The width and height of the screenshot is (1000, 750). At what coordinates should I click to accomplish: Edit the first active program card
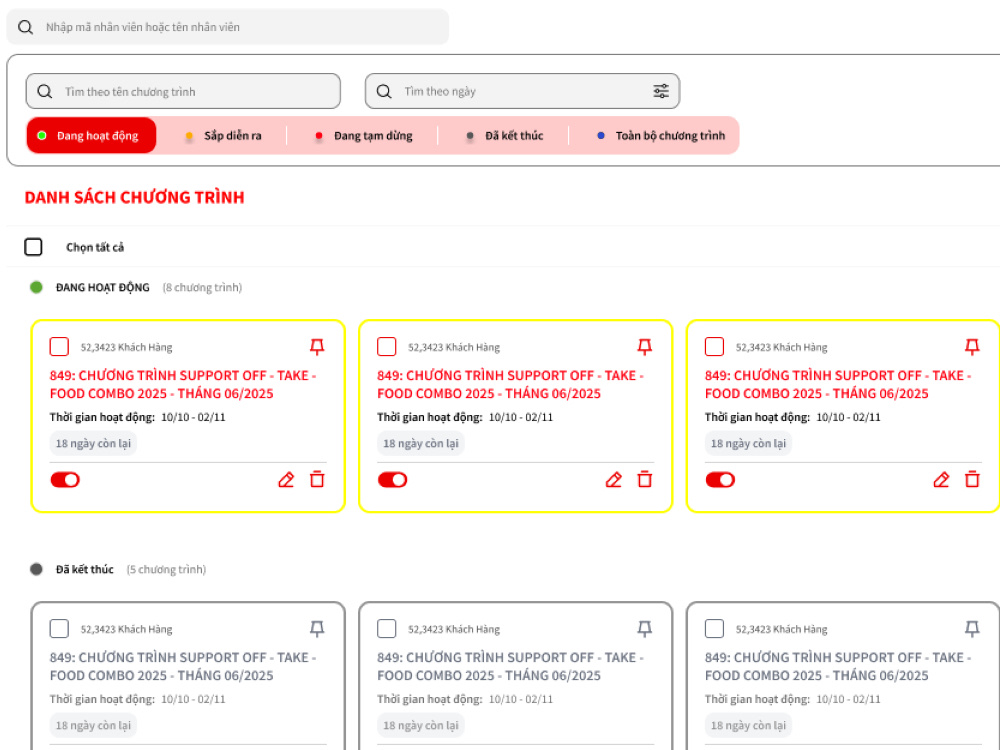tap(286, 480)
